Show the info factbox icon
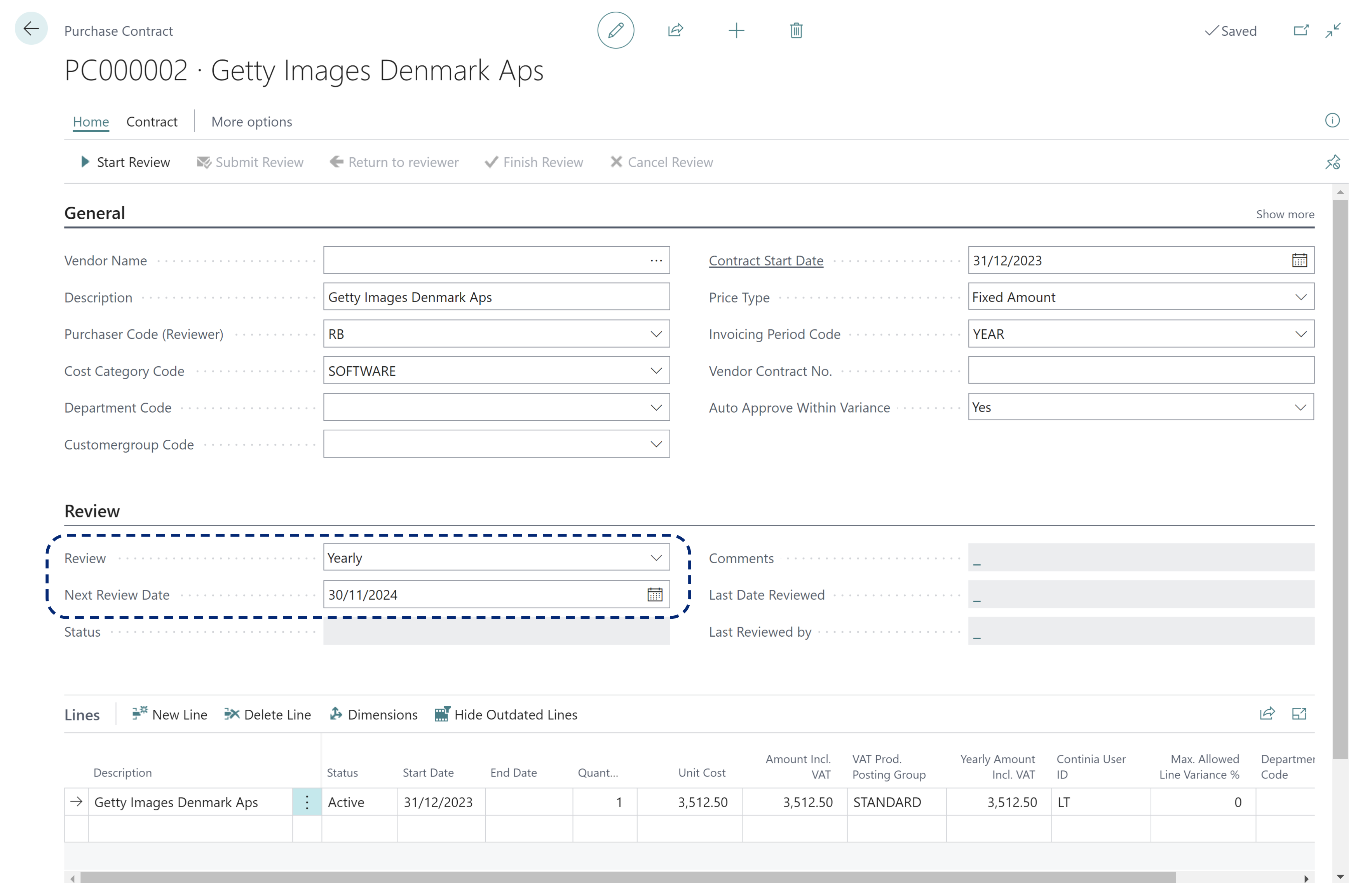This screenshot has height=883, width=1372. click(x=1332, y=120)
